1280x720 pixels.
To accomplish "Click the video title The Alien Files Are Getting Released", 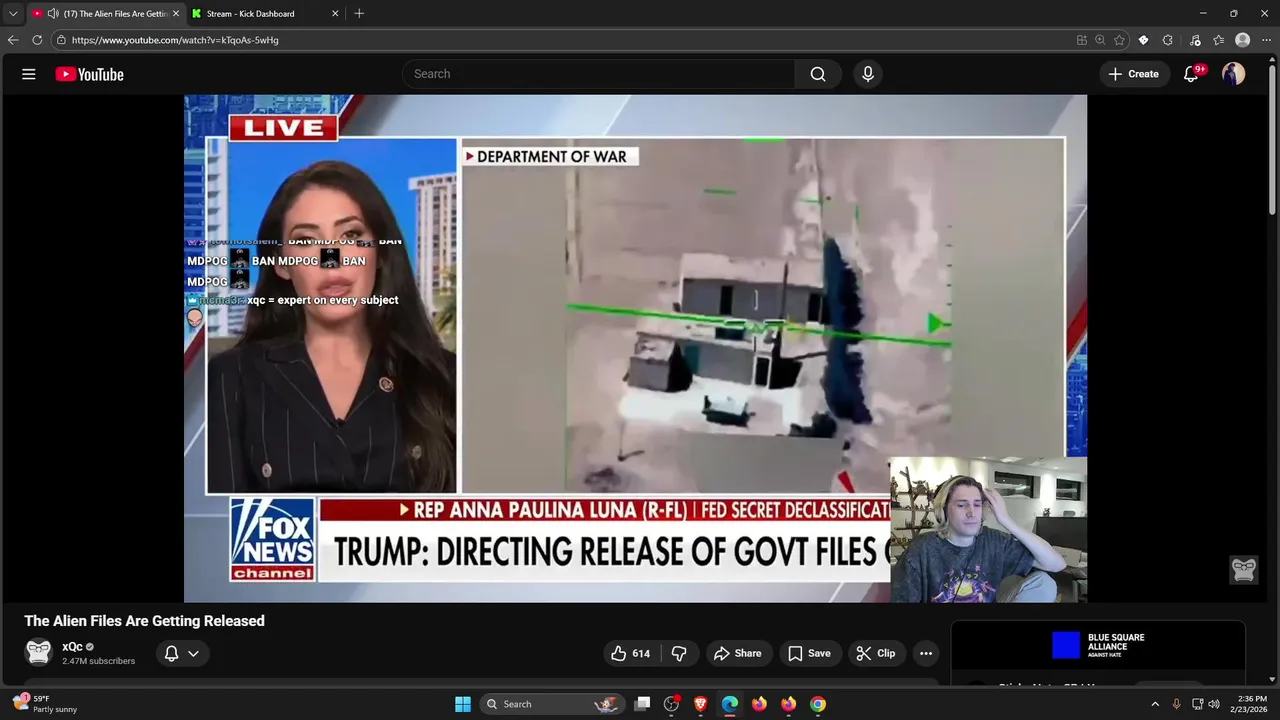I will [x=145, y=621].
